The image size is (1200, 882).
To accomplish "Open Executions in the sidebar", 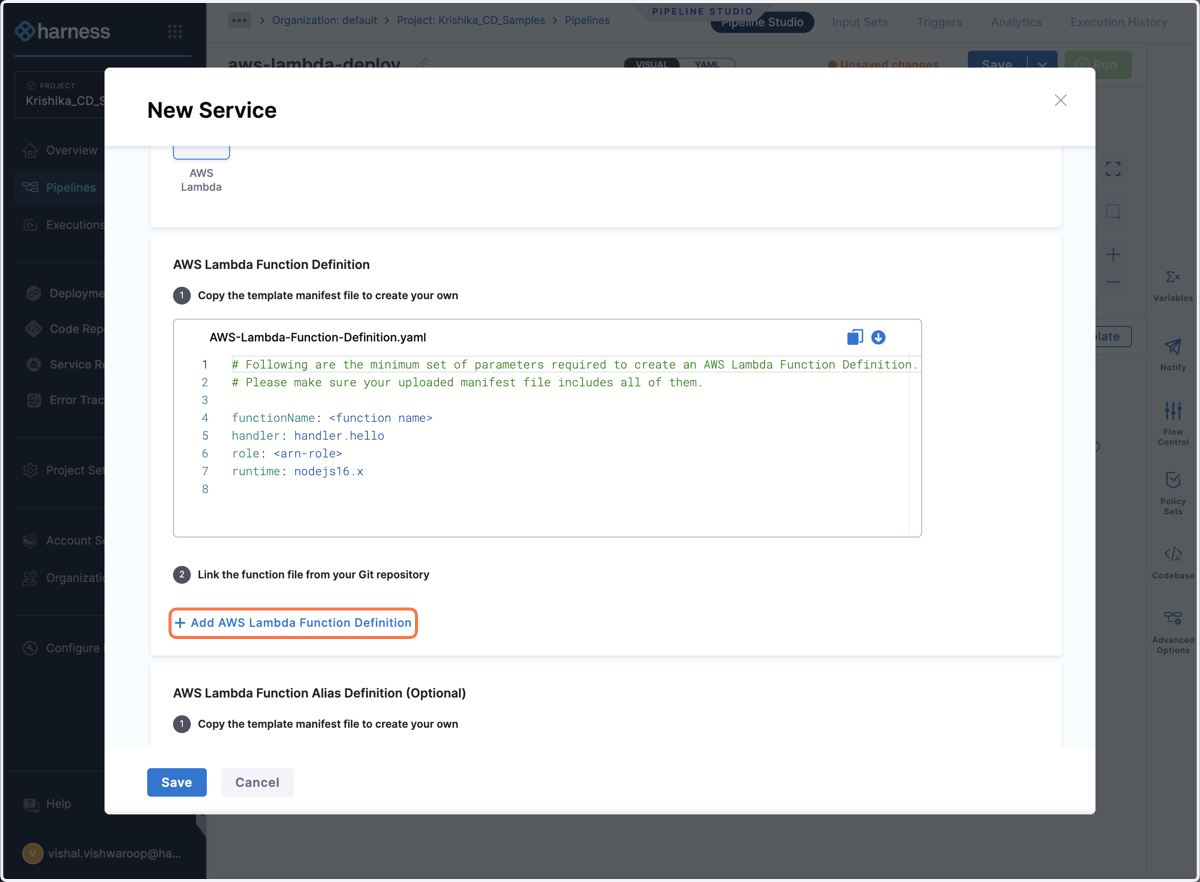I will pyautogui.click(x=62, y=225).
